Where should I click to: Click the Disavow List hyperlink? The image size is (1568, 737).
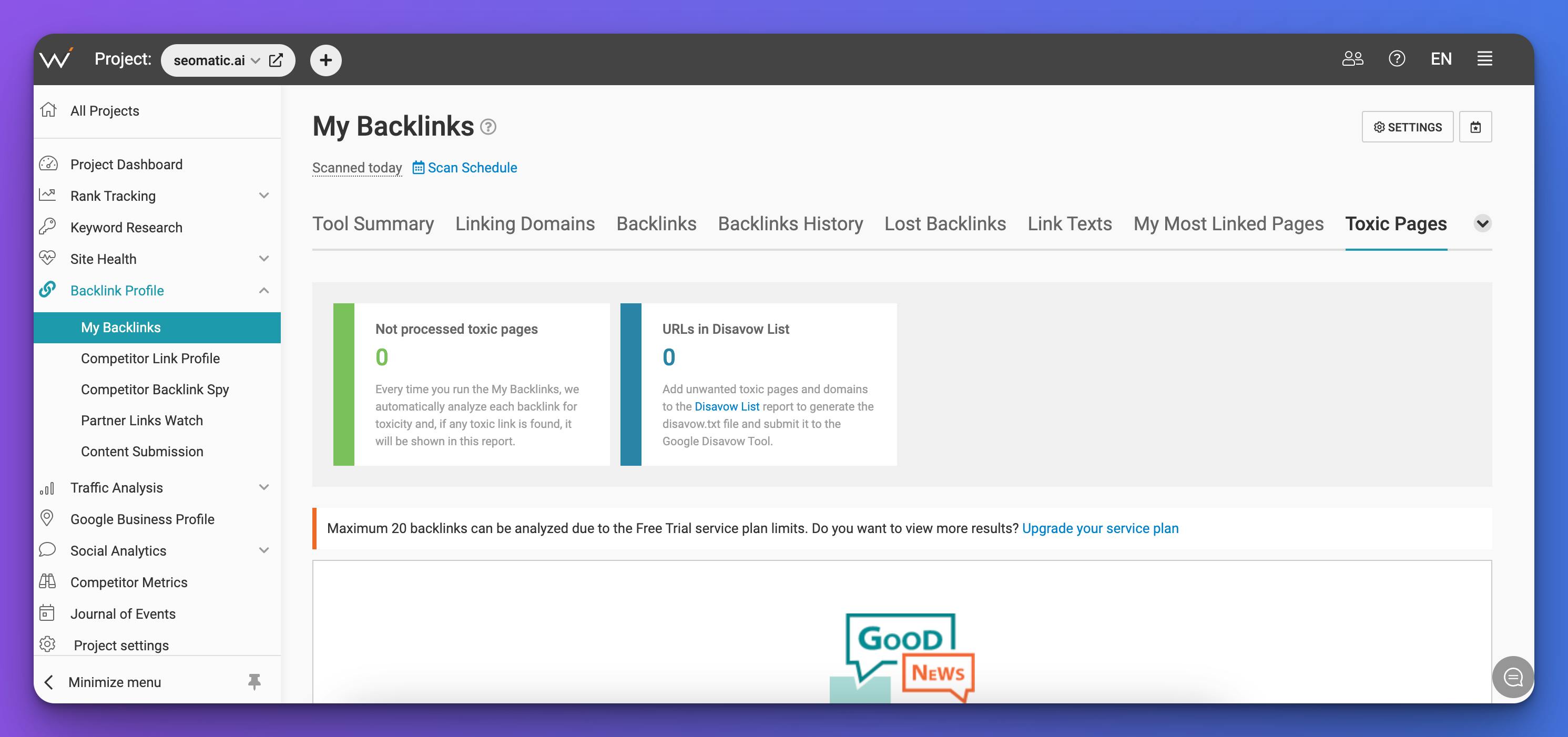click(727, 406)
